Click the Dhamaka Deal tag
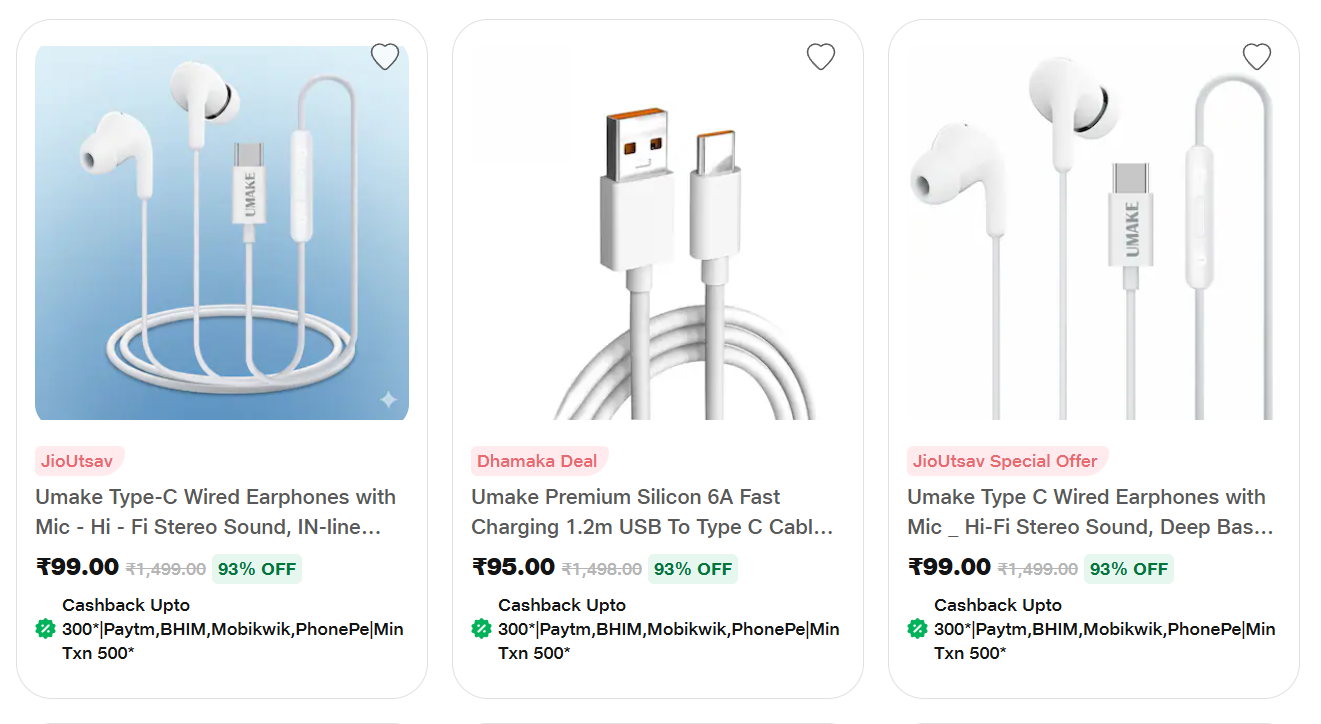The width and height of the screenshot is (1321, 724). pos(538,461)
